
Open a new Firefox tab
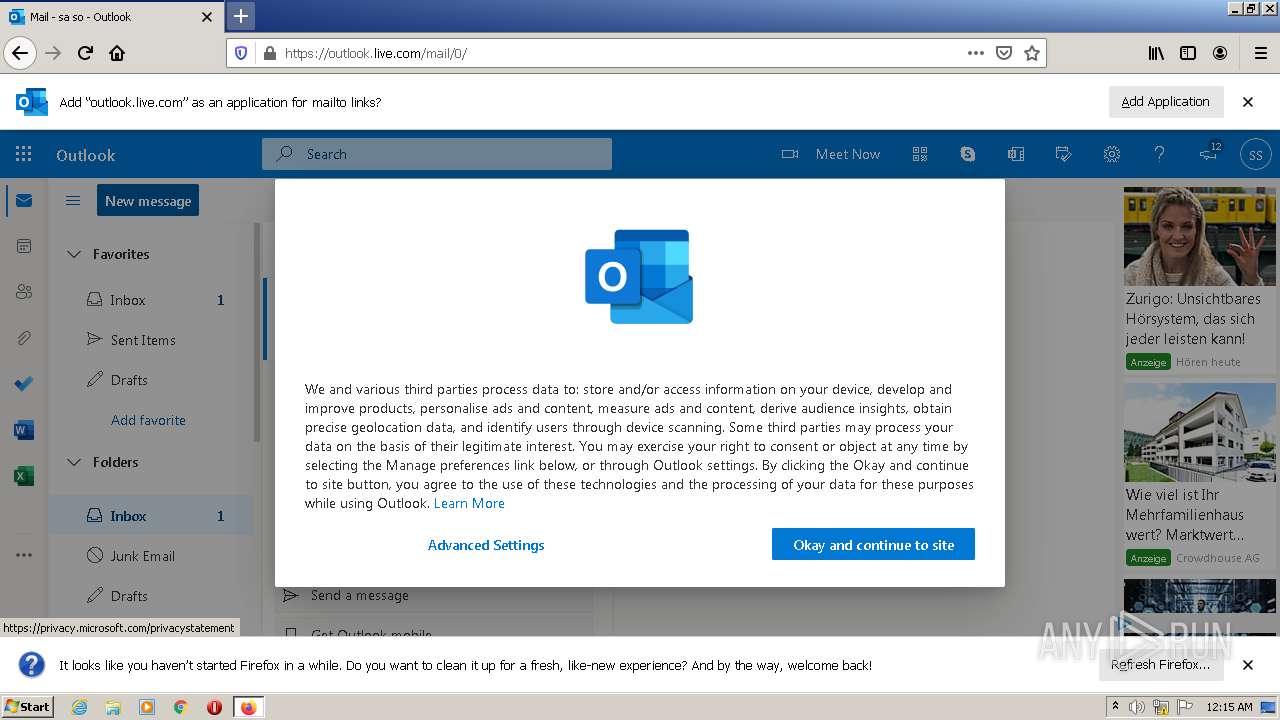pyautogui.click(x=241, y=16)
